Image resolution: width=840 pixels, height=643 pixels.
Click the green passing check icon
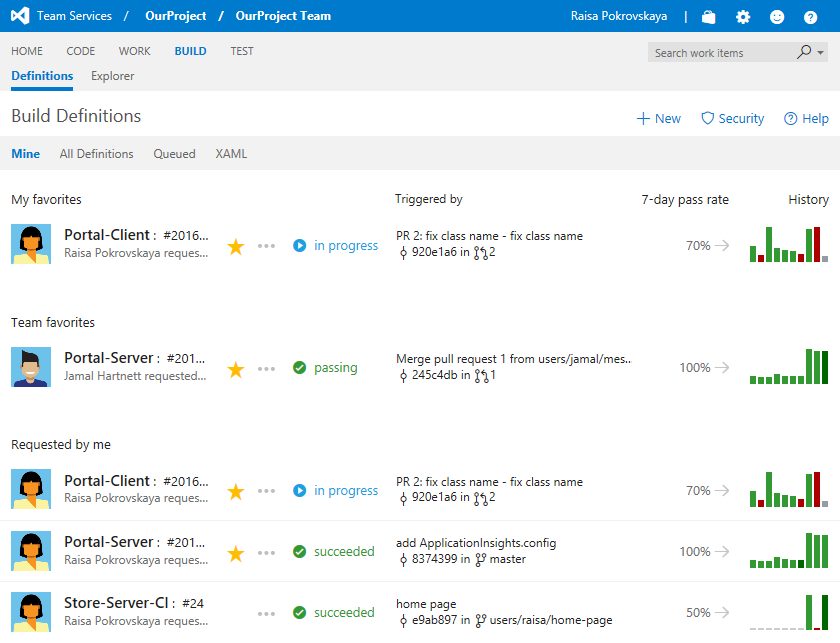click(x=299, y=368)
